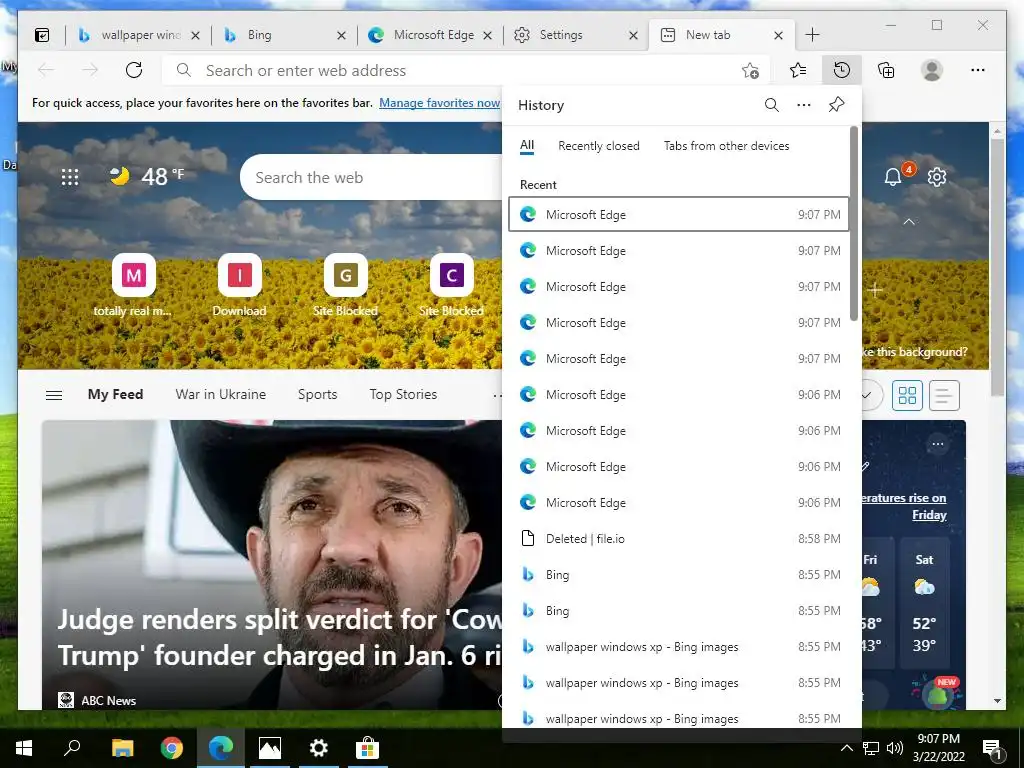The width and height of the screenshot is (1024, 768).
Task: Open the weather 48°F widget
Action: click(146, 176)
